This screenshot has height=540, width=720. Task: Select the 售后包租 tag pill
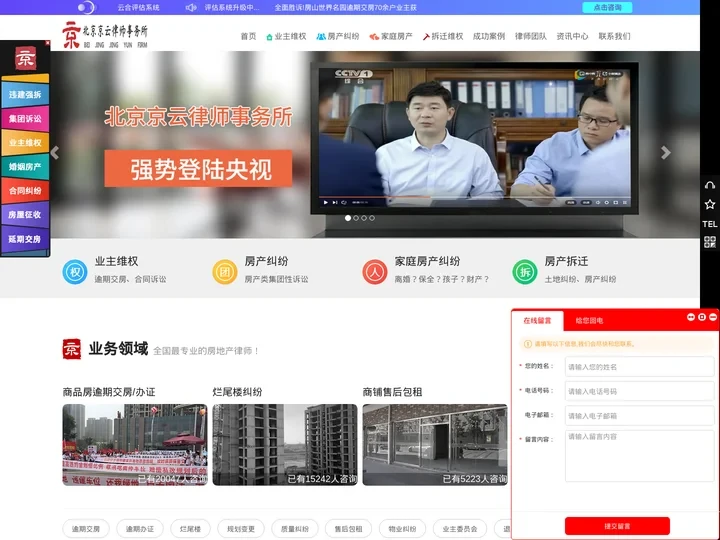(349, 529)
